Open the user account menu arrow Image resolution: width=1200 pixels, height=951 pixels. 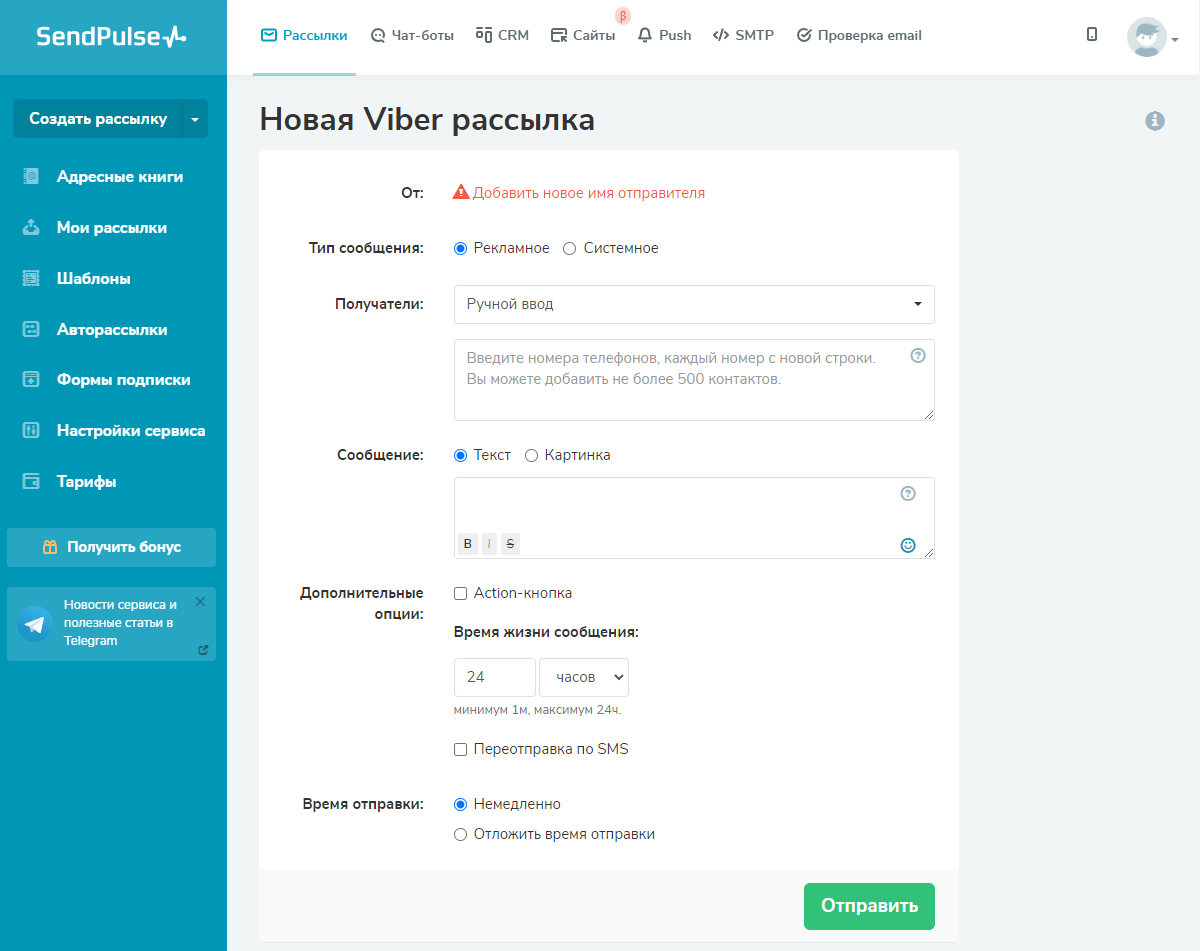pyautogui.click(x=1175, y=41)
